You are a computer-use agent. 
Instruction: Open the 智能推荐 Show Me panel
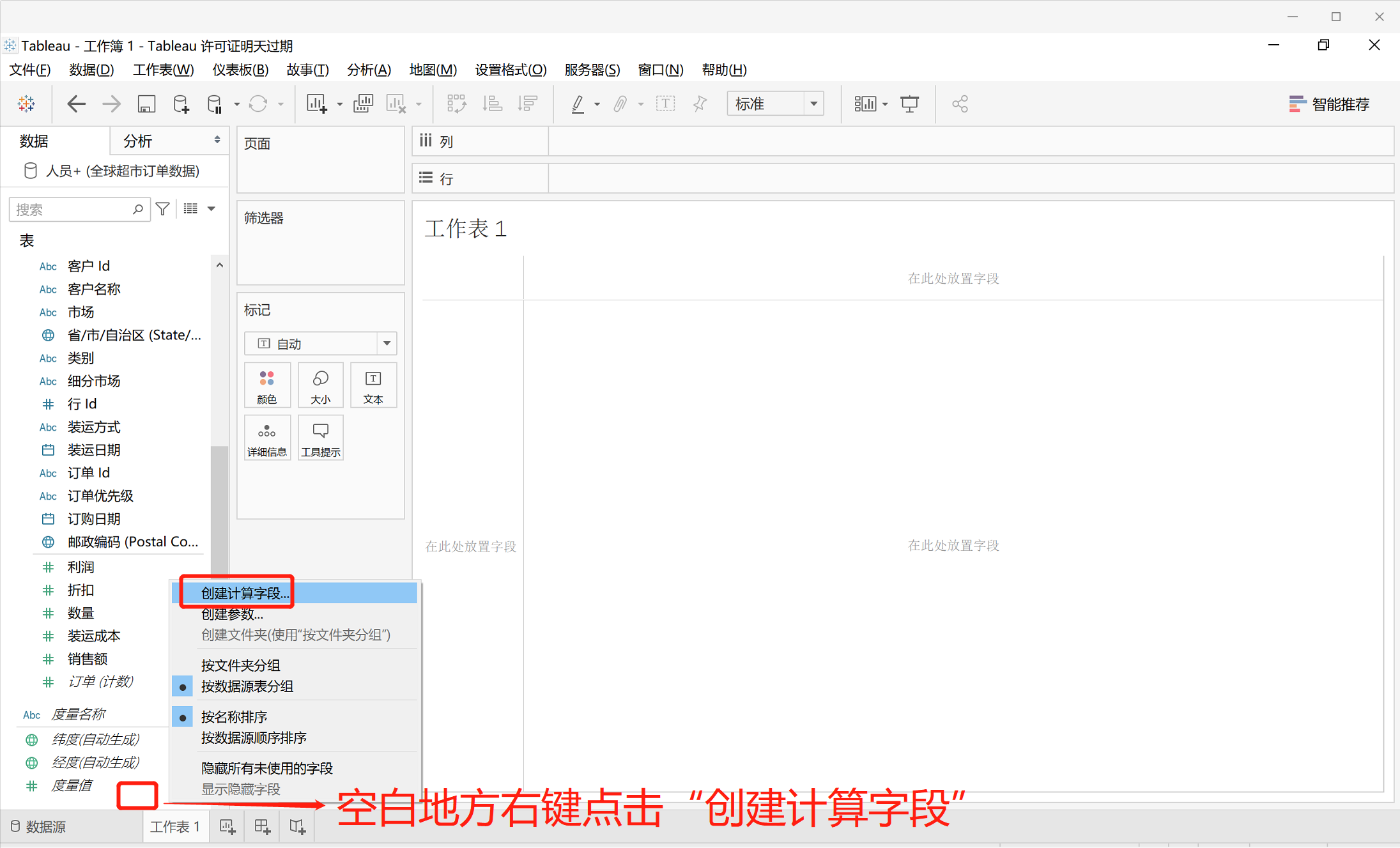tap(1329, 104)
